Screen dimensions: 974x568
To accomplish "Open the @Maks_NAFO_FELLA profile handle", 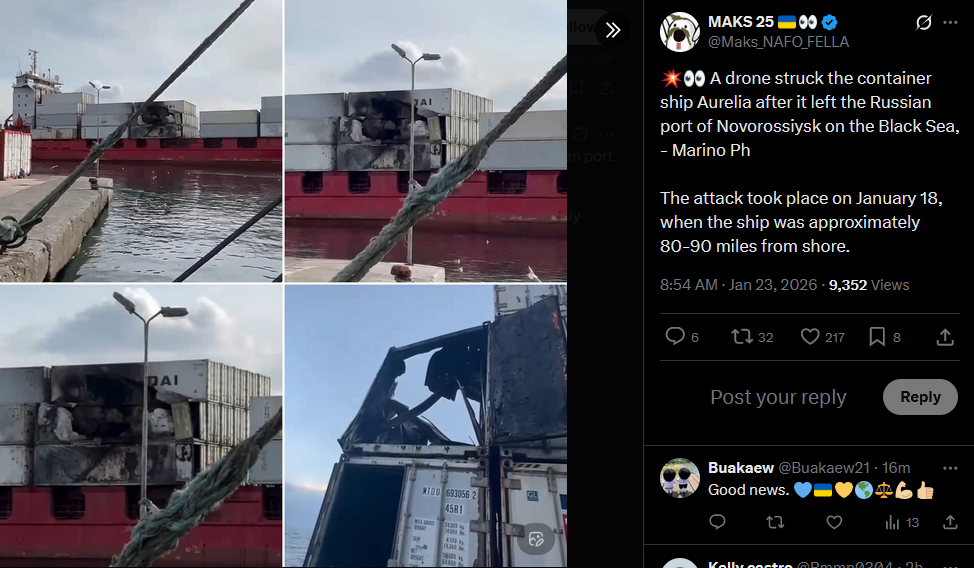I will point(778,42).
